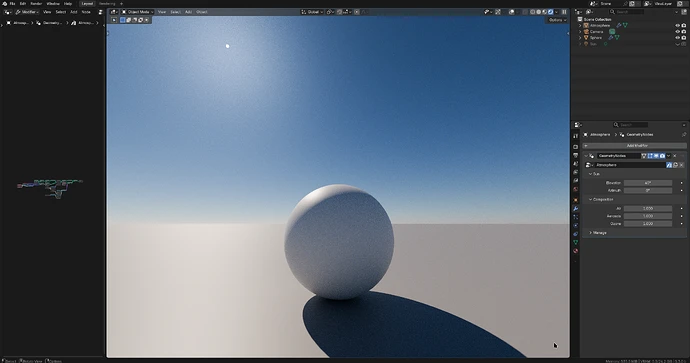Screen dimensions: 690x363
Task: Toggle X-ray view icon
Action: click(525, 12)
